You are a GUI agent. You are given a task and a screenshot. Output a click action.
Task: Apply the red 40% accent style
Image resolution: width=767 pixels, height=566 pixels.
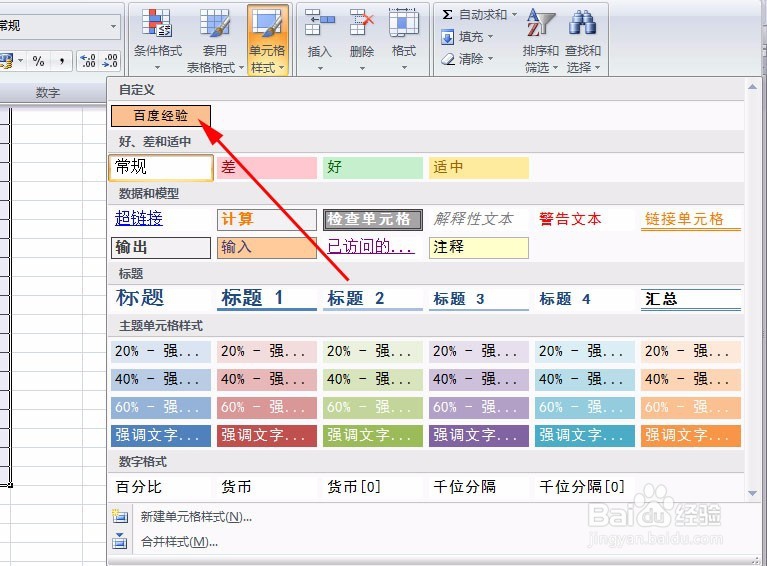pyautogui.click(x=267, y=379)
